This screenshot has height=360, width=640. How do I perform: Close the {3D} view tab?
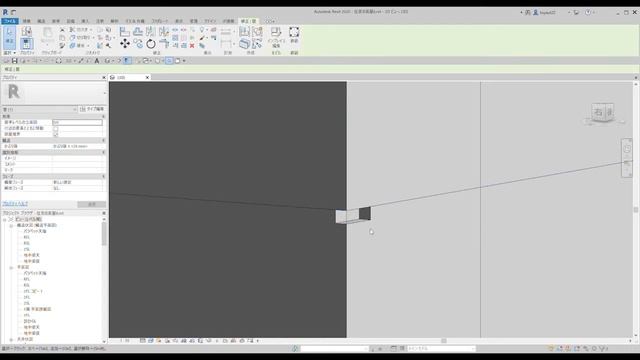point(147,77)
